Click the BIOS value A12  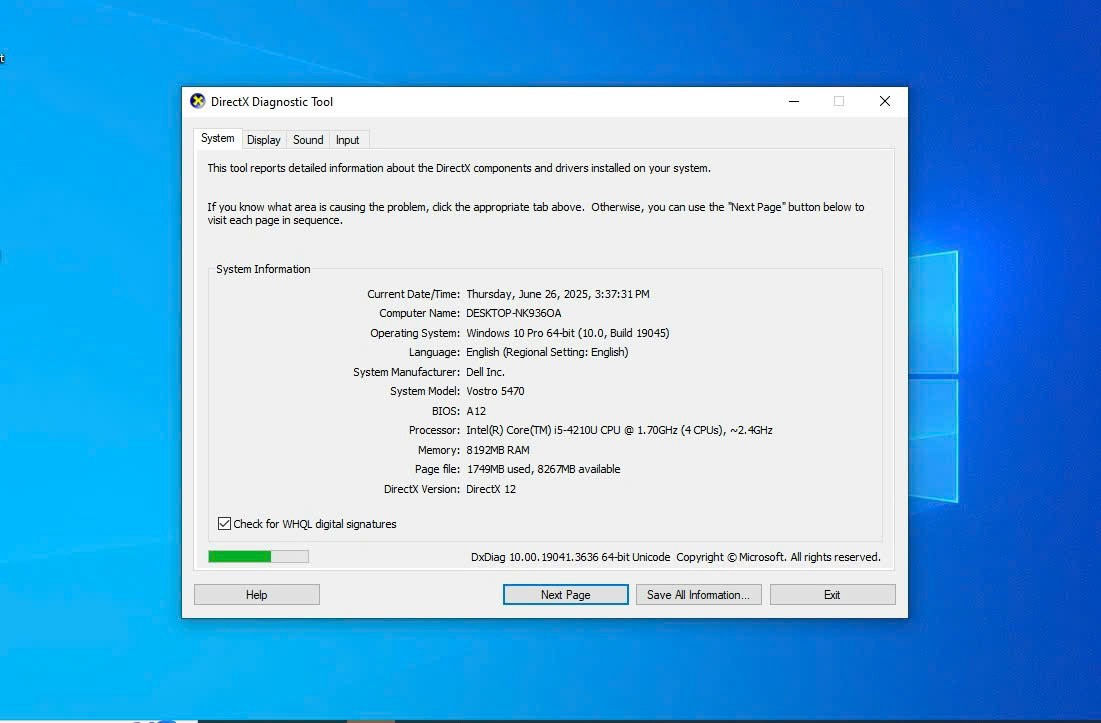[x=476, y=411]
